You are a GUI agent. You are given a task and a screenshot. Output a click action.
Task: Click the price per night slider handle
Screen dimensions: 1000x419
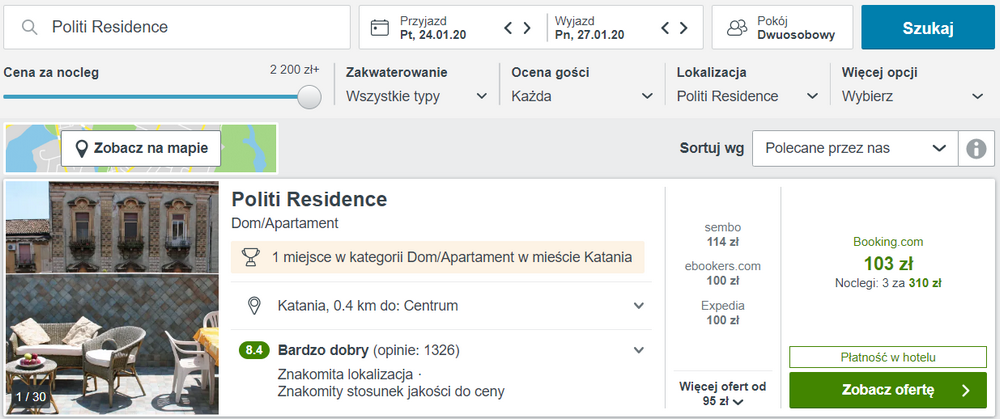pyautogui.click(x=310, y=97)
